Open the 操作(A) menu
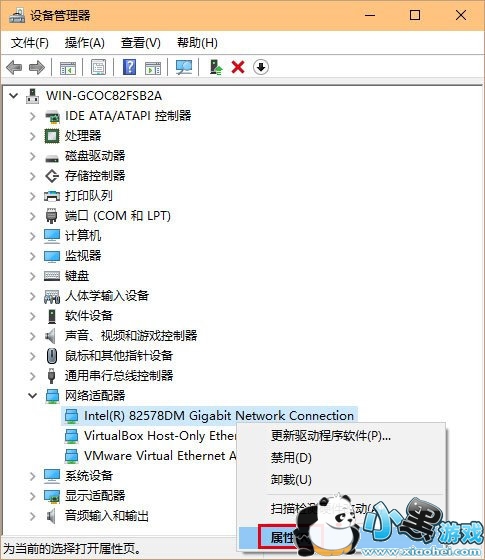 tap(85, 43)
